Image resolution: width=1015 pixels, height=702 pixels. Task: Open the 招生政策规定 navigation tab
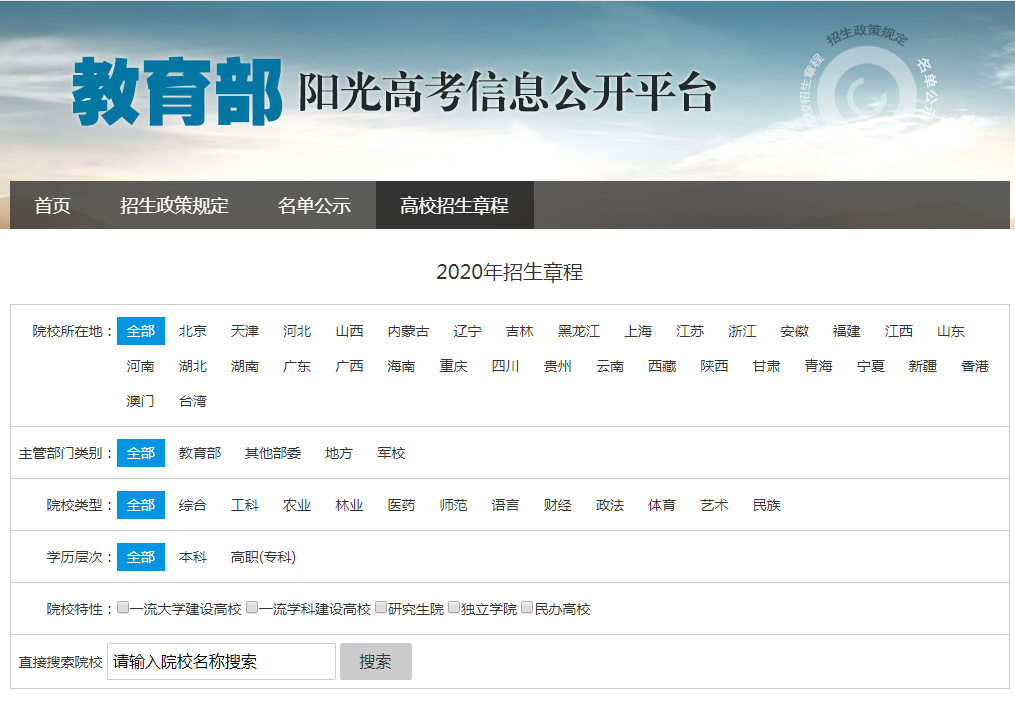pos(174,205)
